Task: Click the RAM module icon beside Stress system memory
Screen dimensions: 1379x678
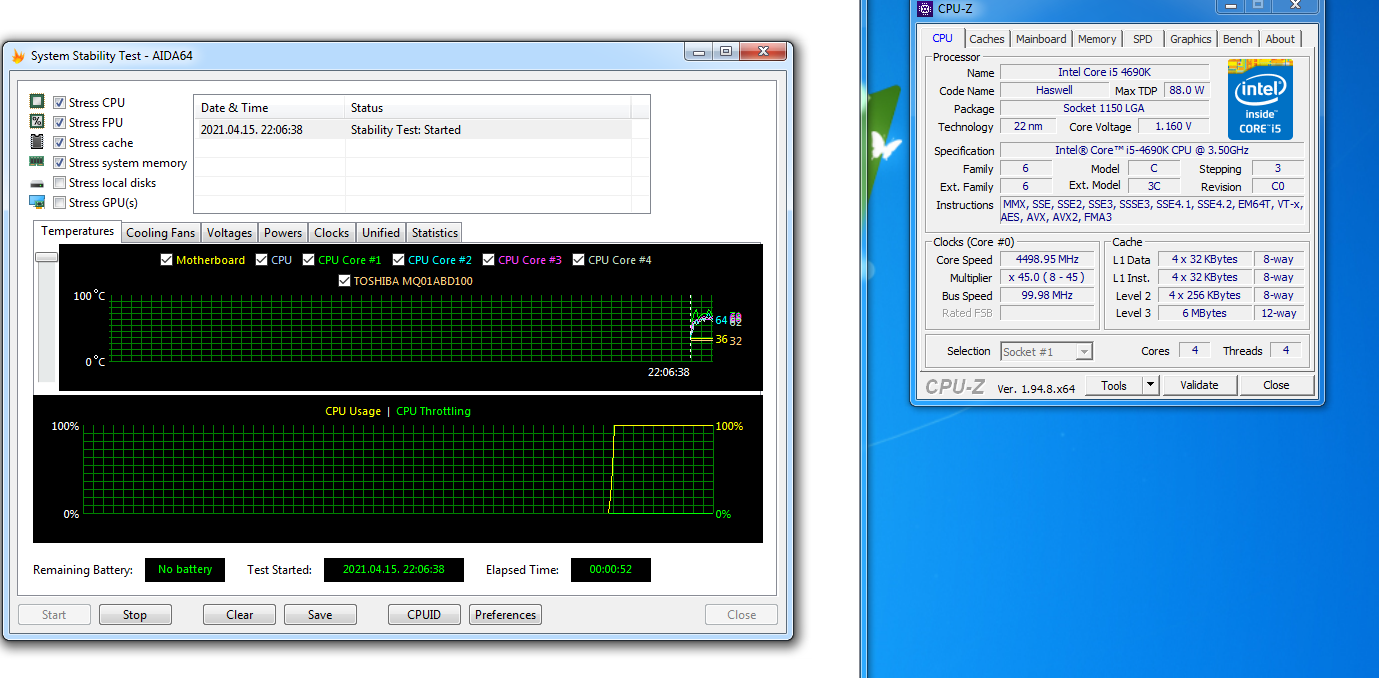Action: pyautogui.click(x=37, y=162)
